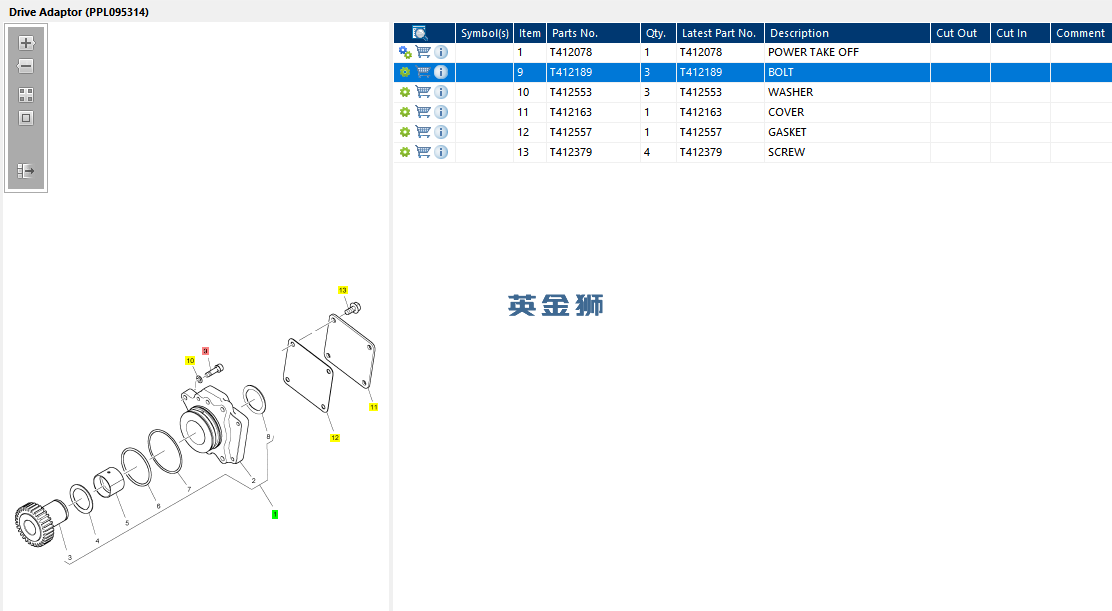
Task: Click yellow callout 13 on the diagram
Action: tap(342, 290)
